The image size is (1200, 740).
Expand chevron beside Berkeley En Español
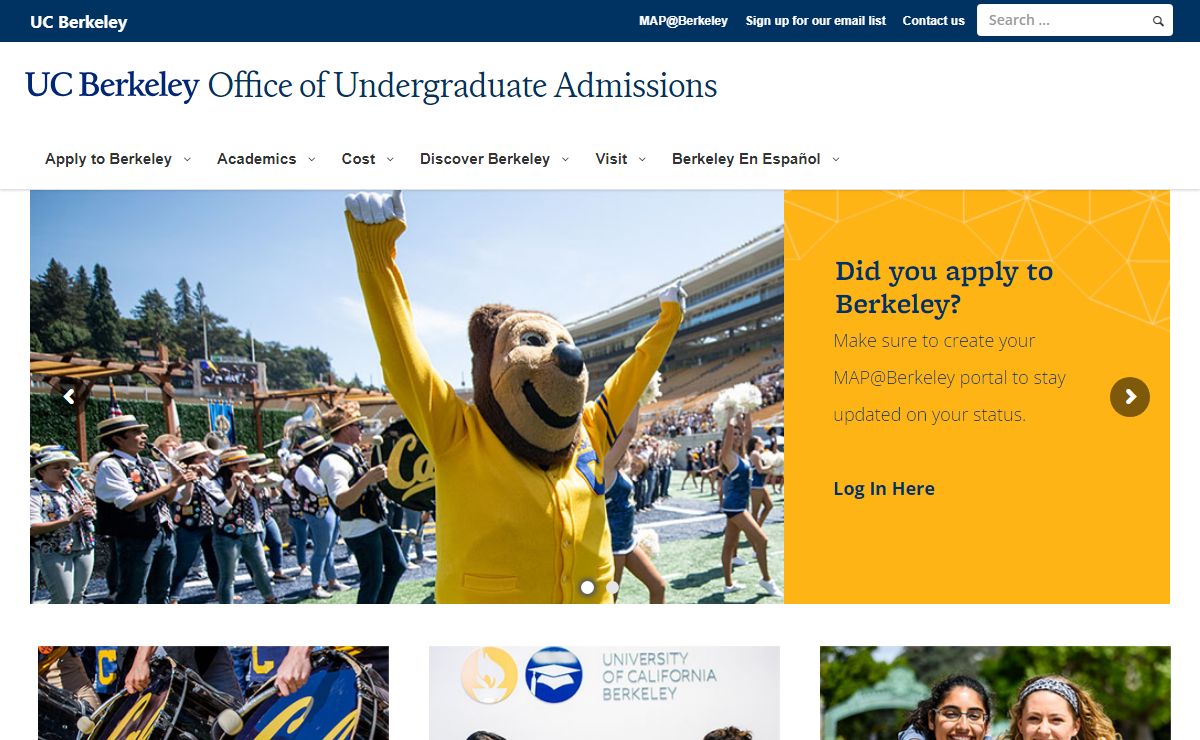pyautogui.click(x=836, y=159)
